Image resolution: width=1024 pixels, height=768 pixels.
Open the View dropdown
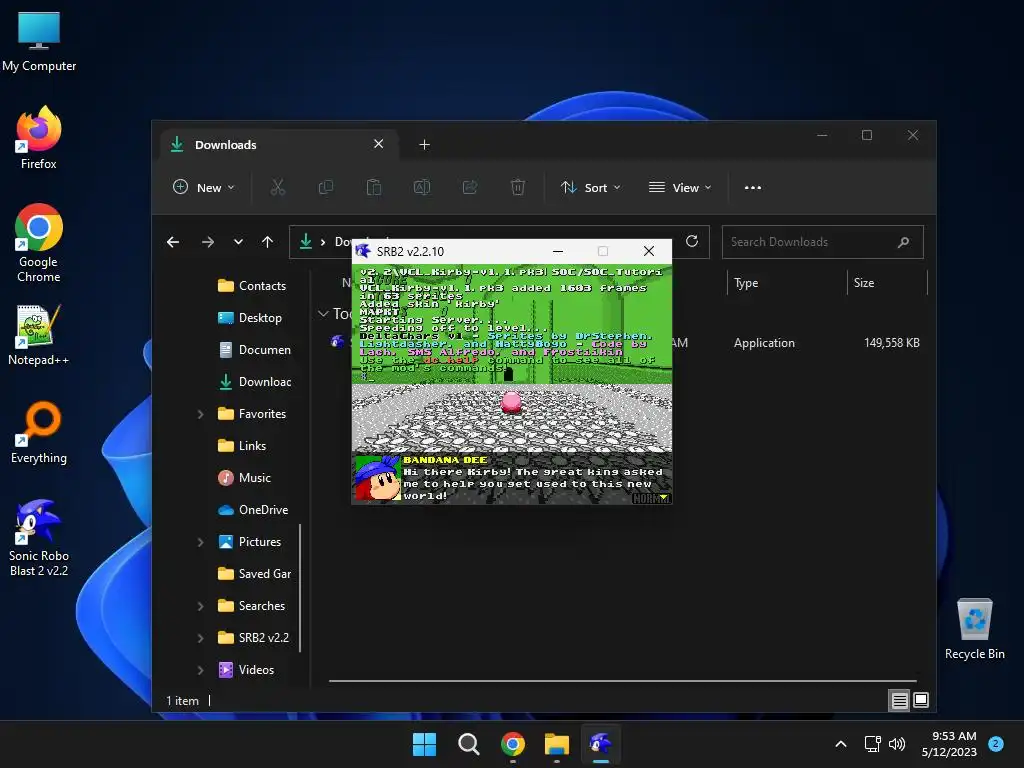[x=680, y=187]
